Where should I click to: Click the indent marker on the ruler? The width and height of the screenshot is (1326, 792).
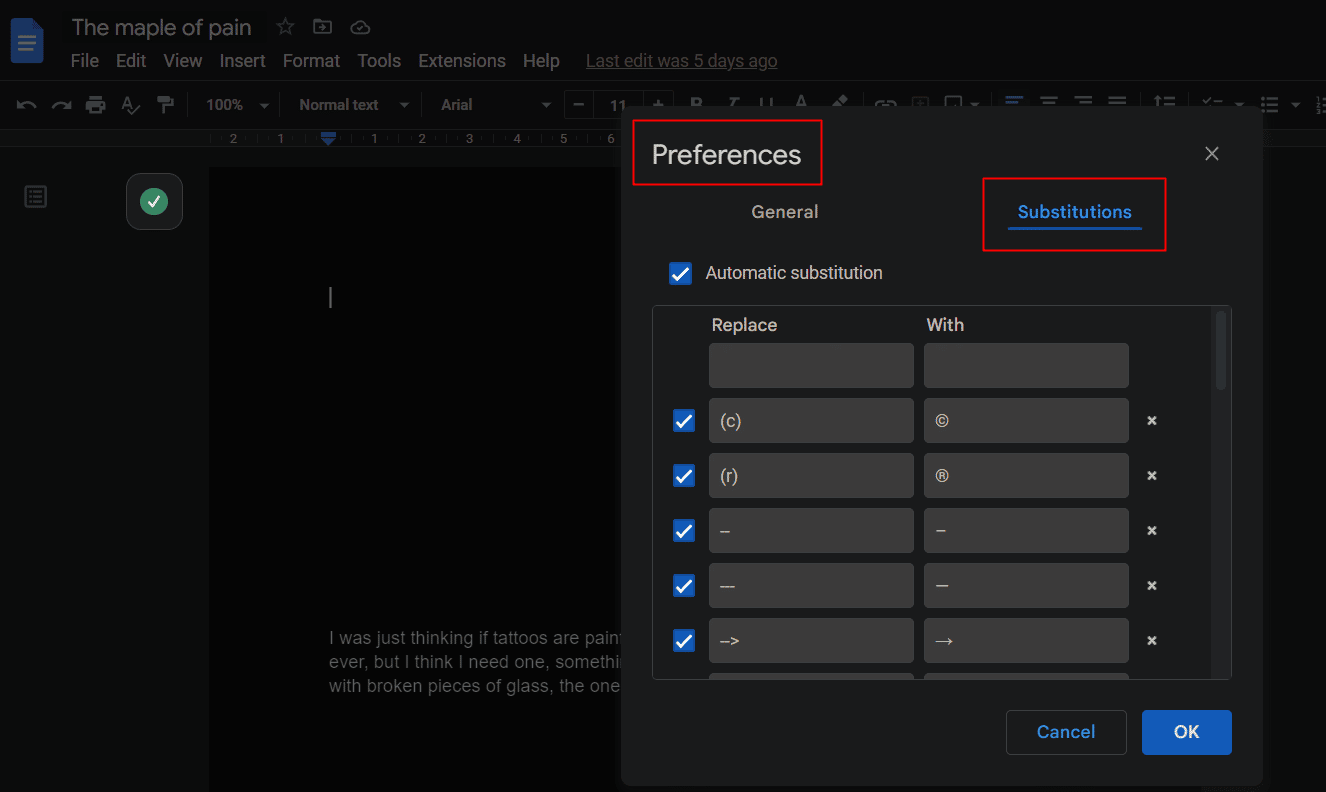coord(328,139)
